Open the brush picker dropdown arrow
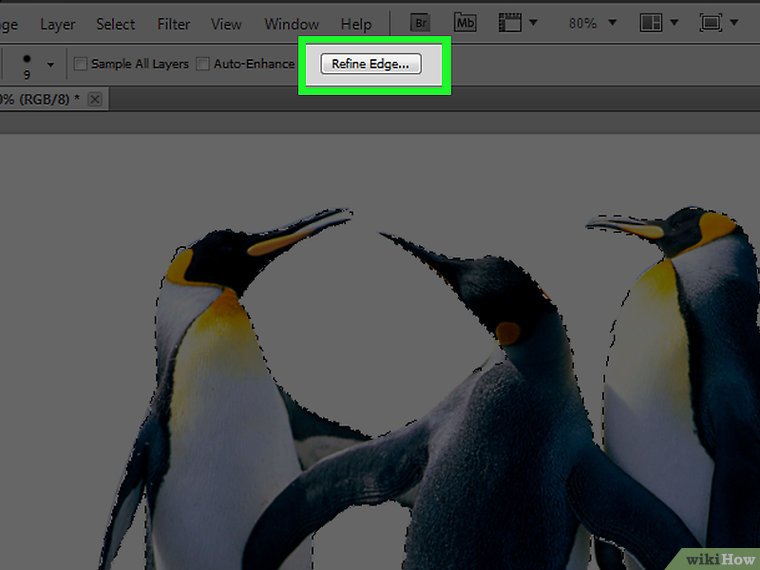This screenshot has width=760, height=570. coord(50,65)
